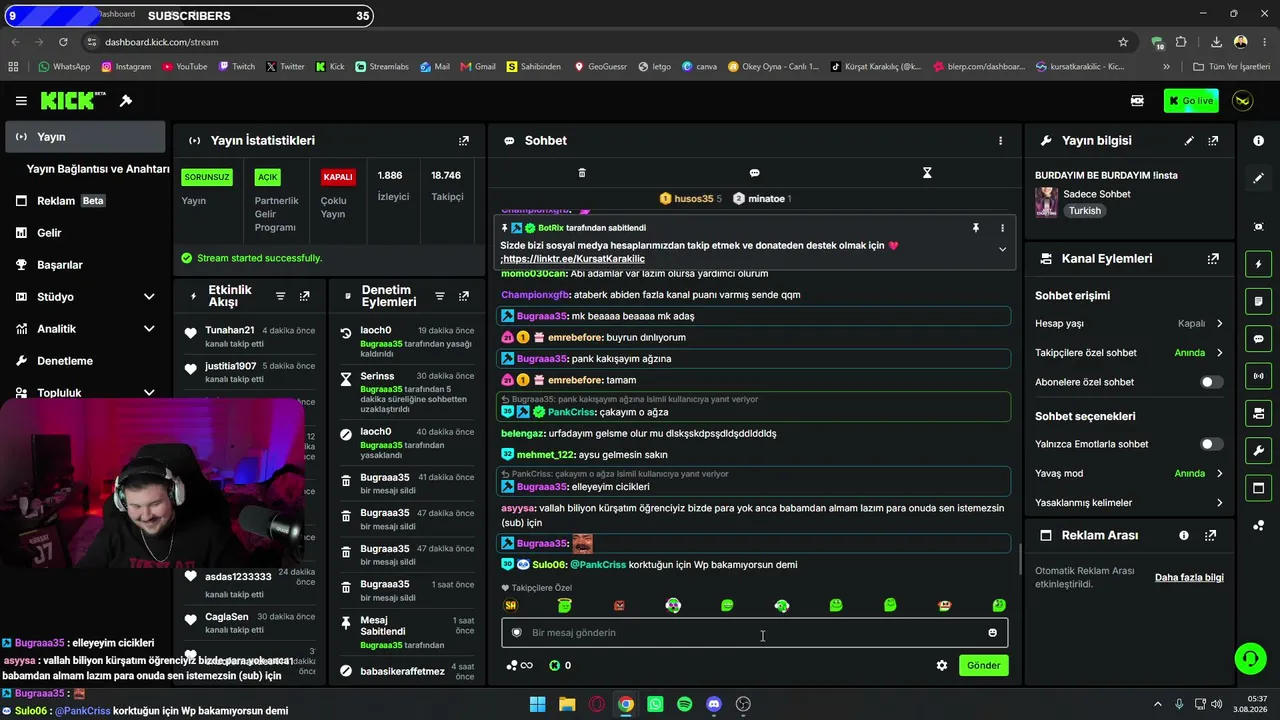The image size is (1280, 720).
Task: Click the channel points icon below chat input
Action: [555, 666]
